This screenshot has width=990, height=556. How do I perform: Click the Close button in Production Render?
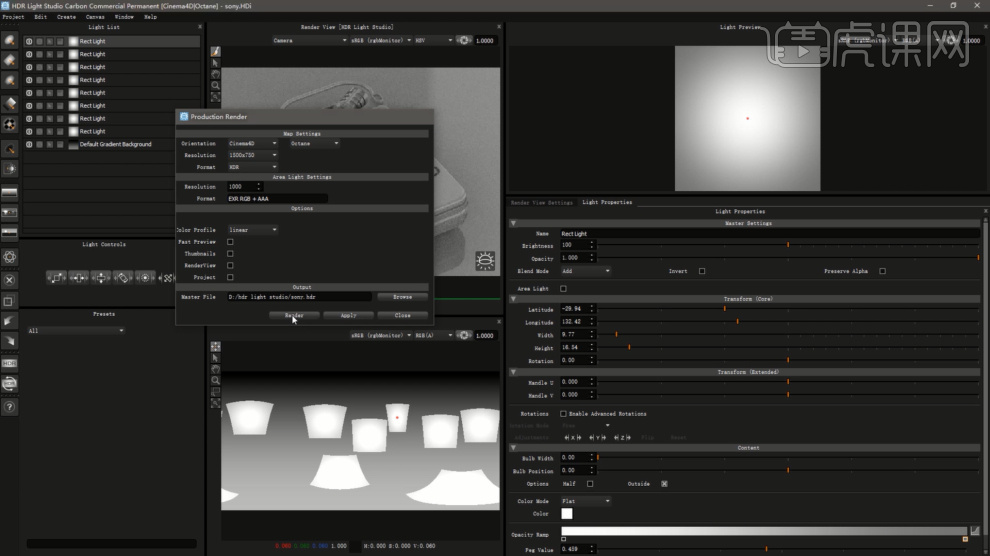(402, 315)
